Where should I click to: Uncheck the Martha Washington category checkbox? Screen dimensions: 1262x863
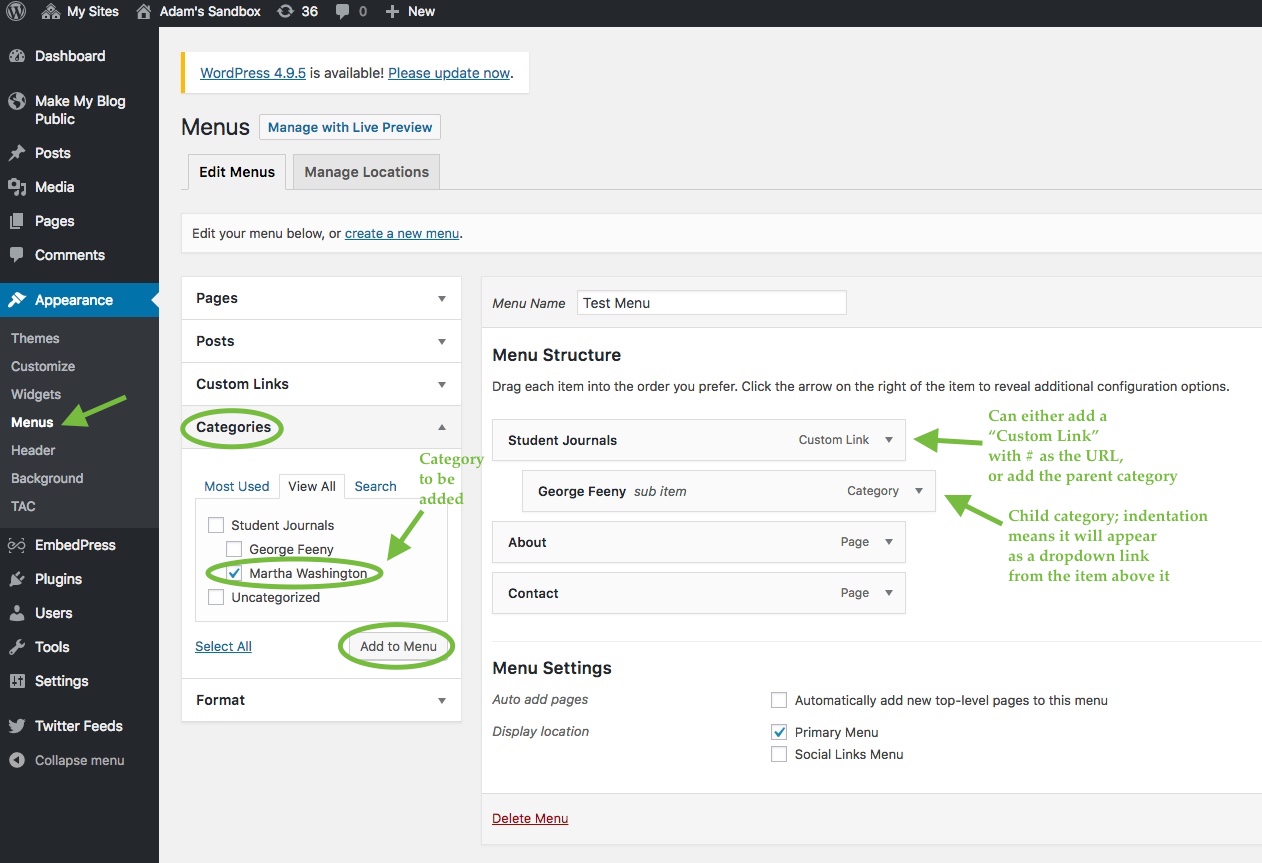[234, 574]
